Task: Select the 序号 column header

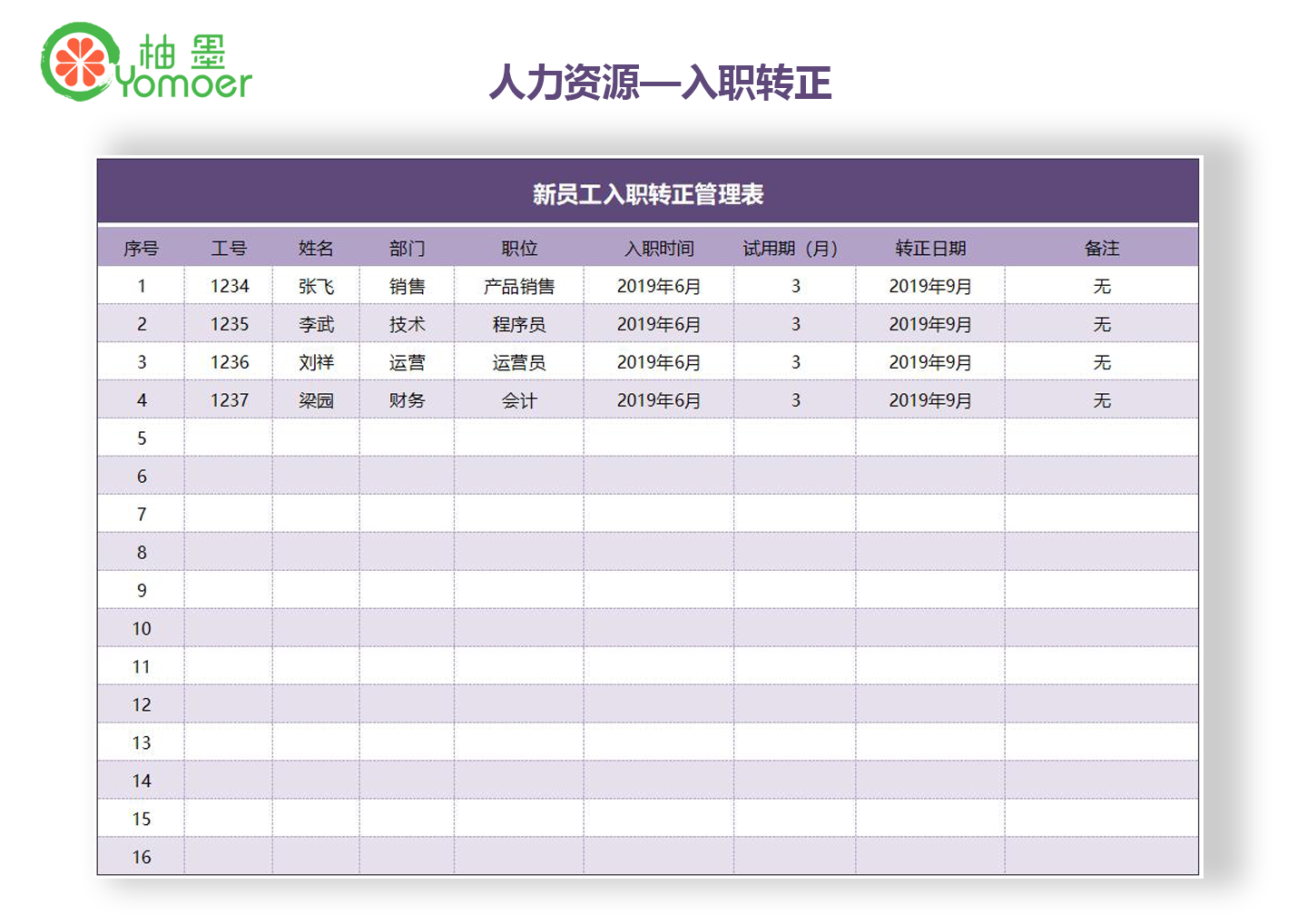Action: 142,248
